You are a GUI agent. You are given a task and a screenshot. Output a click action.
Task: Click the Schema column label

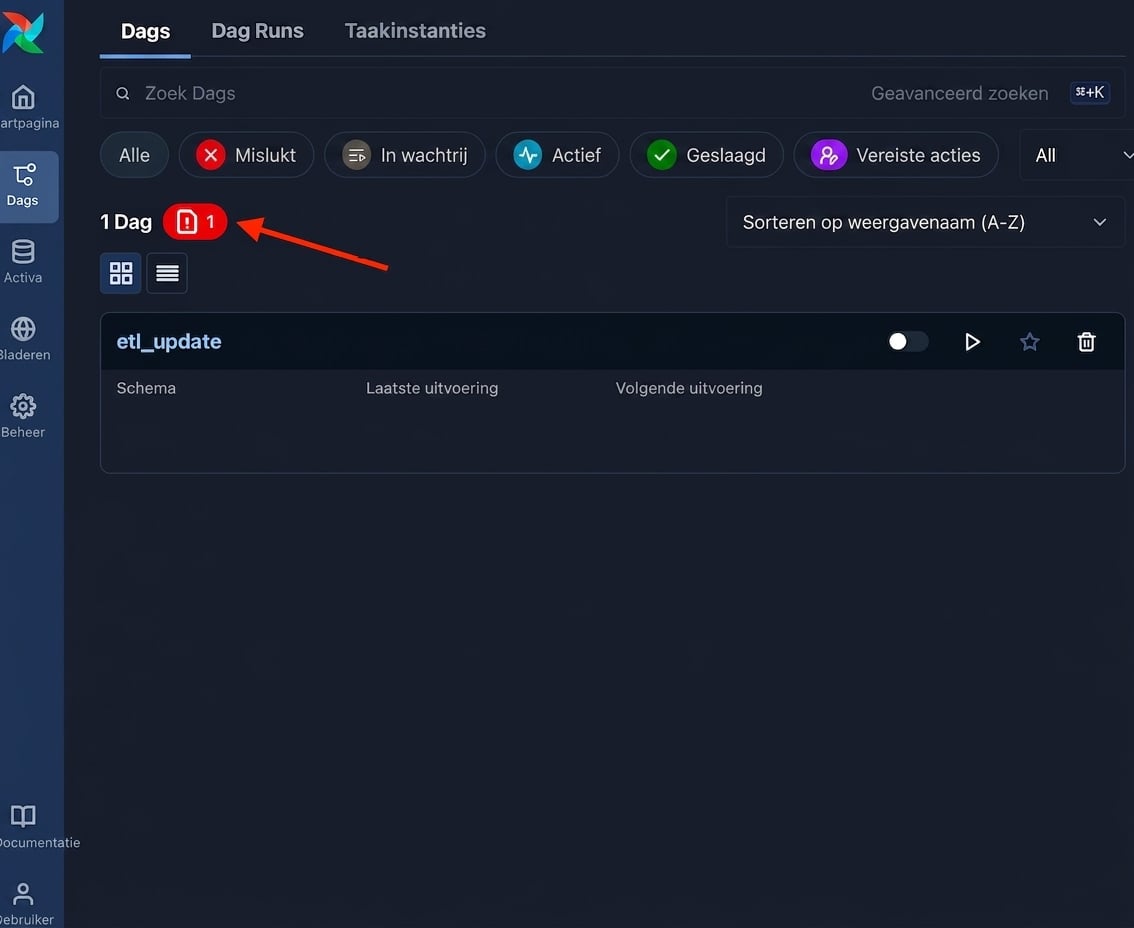coord(146,388)
